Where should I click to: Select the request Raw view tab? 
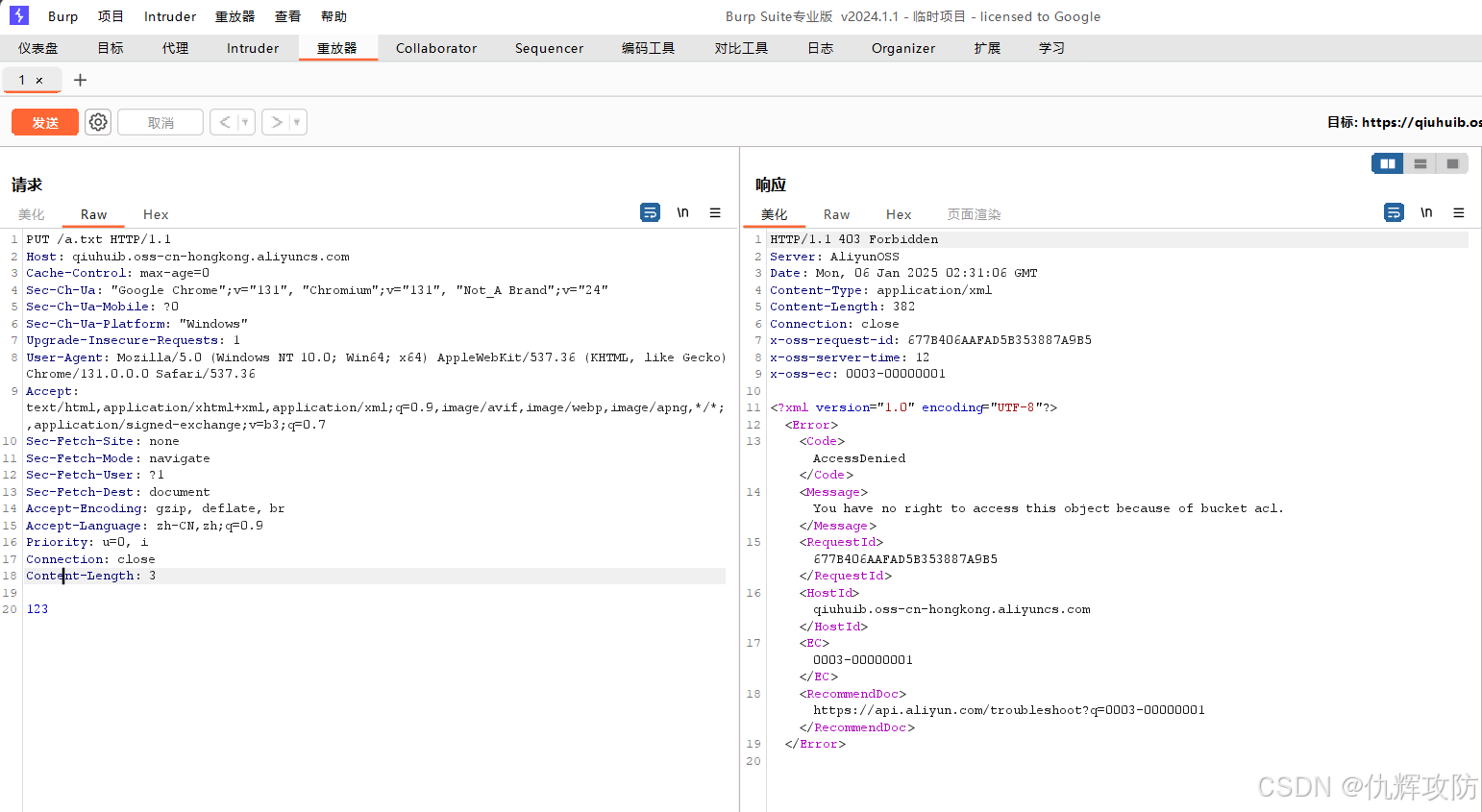coord(94,214)
